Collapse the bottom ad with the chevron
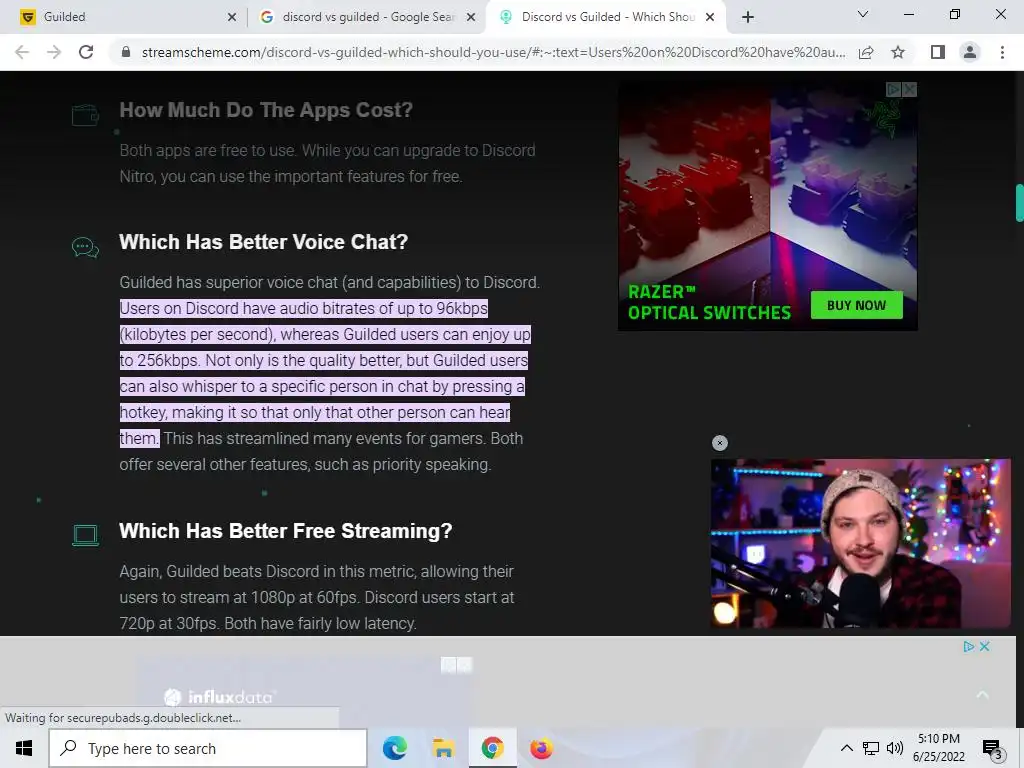The height and width of the screenshot is (768, 1024). 982,694
